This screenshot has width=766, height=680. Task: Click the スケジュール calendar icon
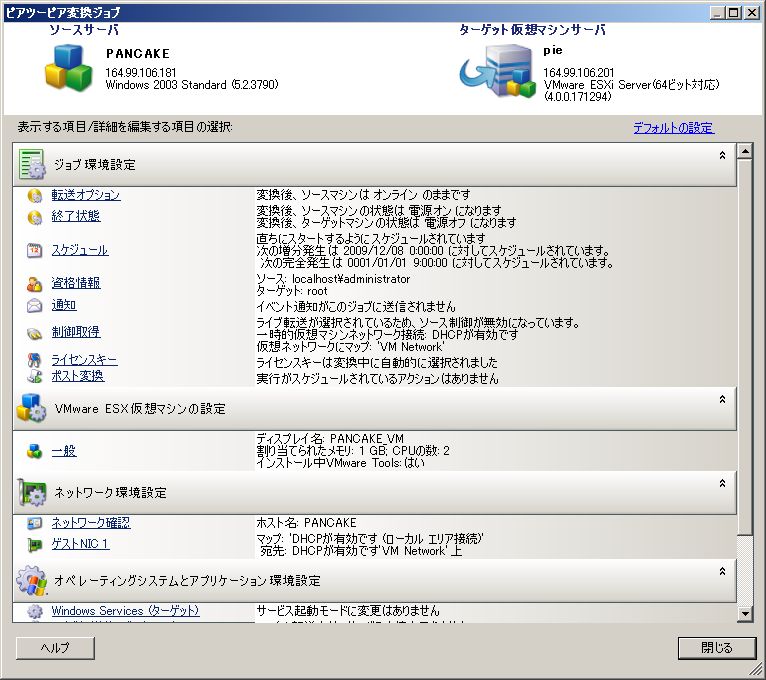(x=34, y=251)
